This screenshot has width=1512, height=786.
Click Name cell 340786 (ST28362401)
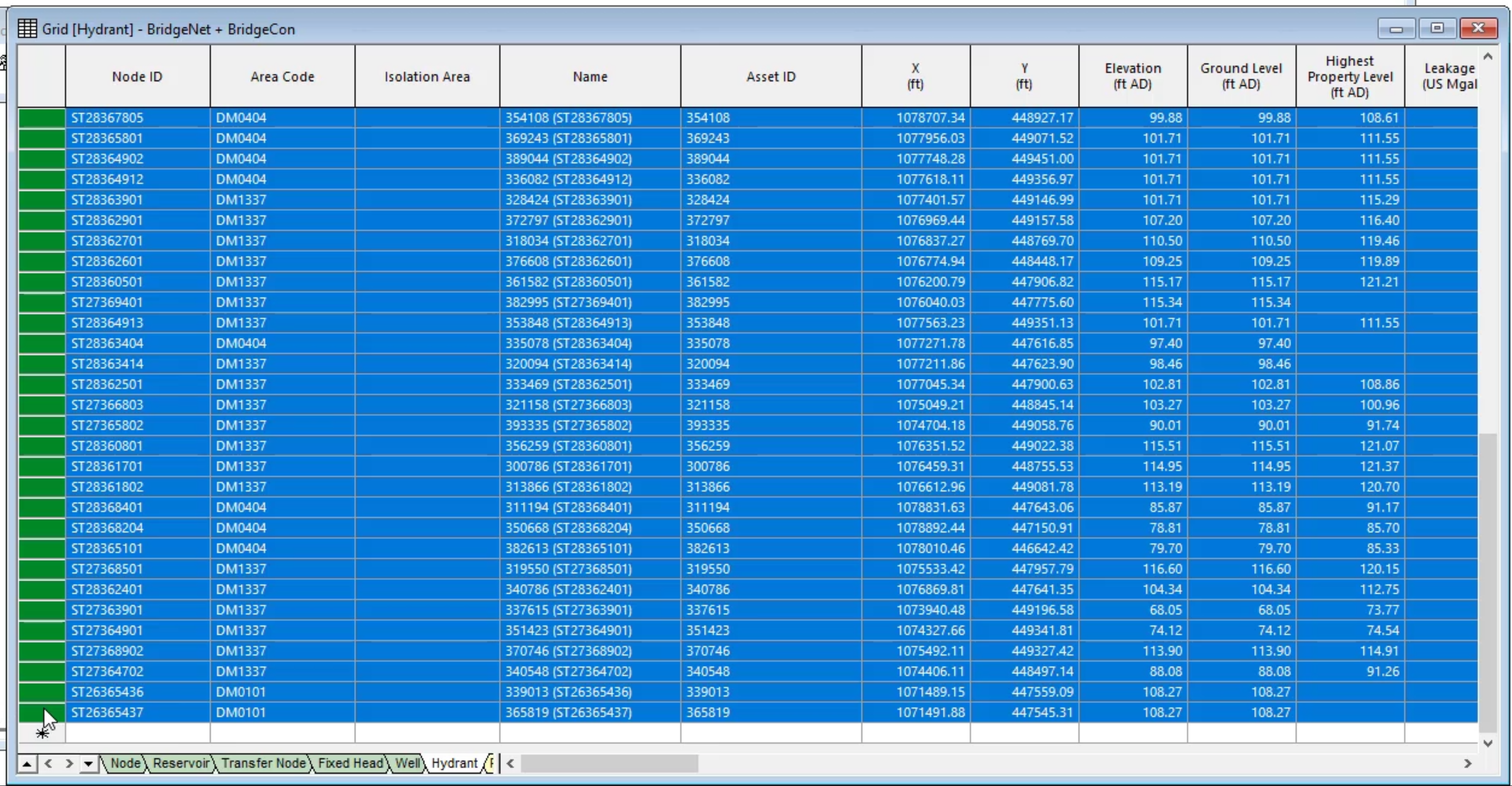pos(590,590)
